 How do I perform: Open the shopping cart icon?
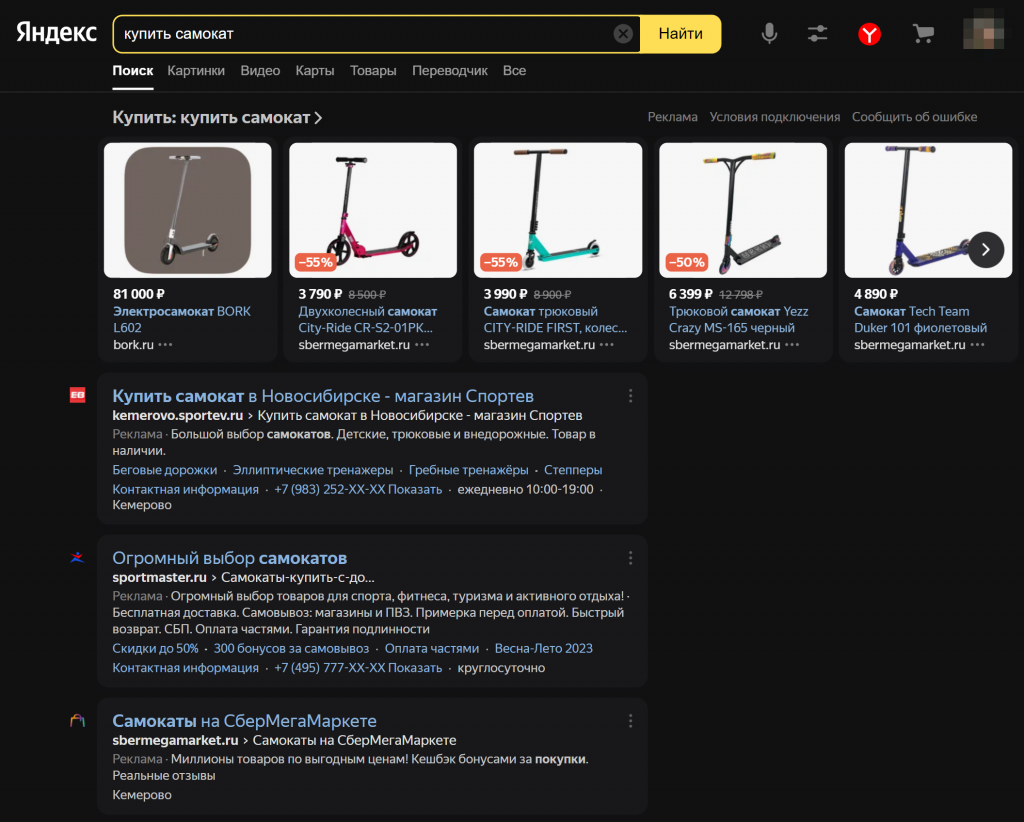(923, 33)
